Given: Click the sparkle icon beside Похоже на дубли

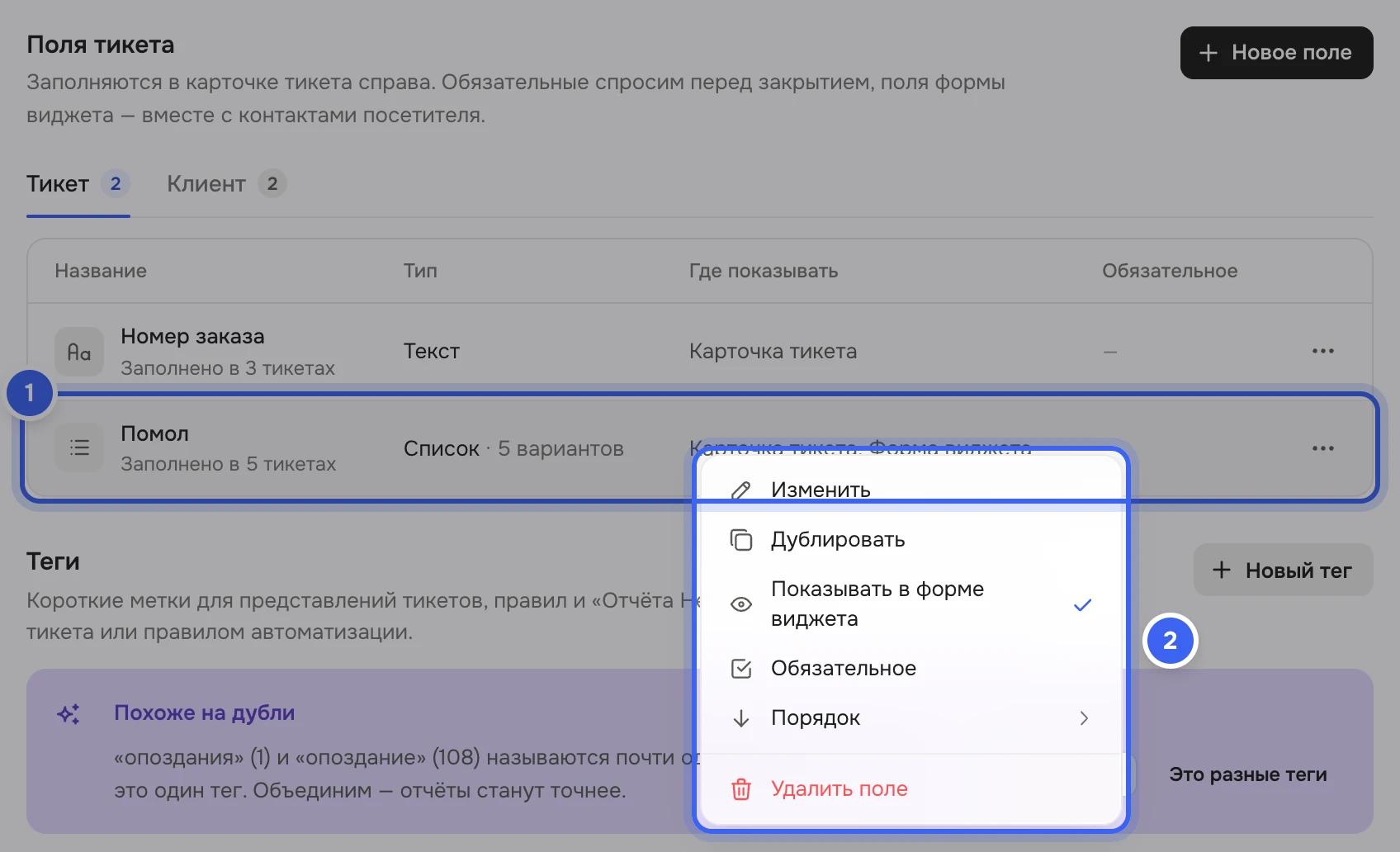Looking at the screenshot, I should (x=69, y=714).
